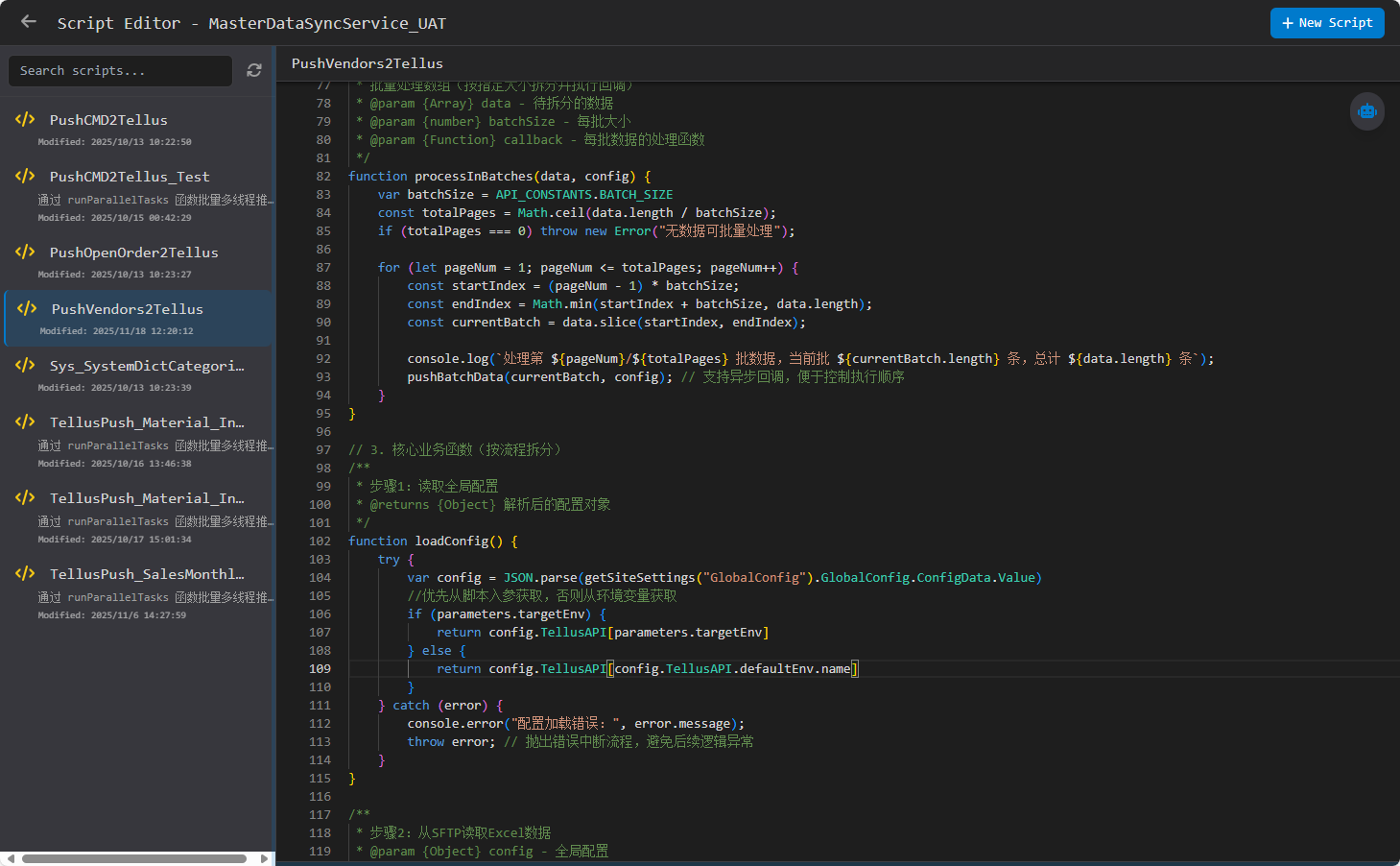This screenshot has width=1400, height=866.
Task: Click the Sys_SystemDictCategori code icon
Action: 25,365
